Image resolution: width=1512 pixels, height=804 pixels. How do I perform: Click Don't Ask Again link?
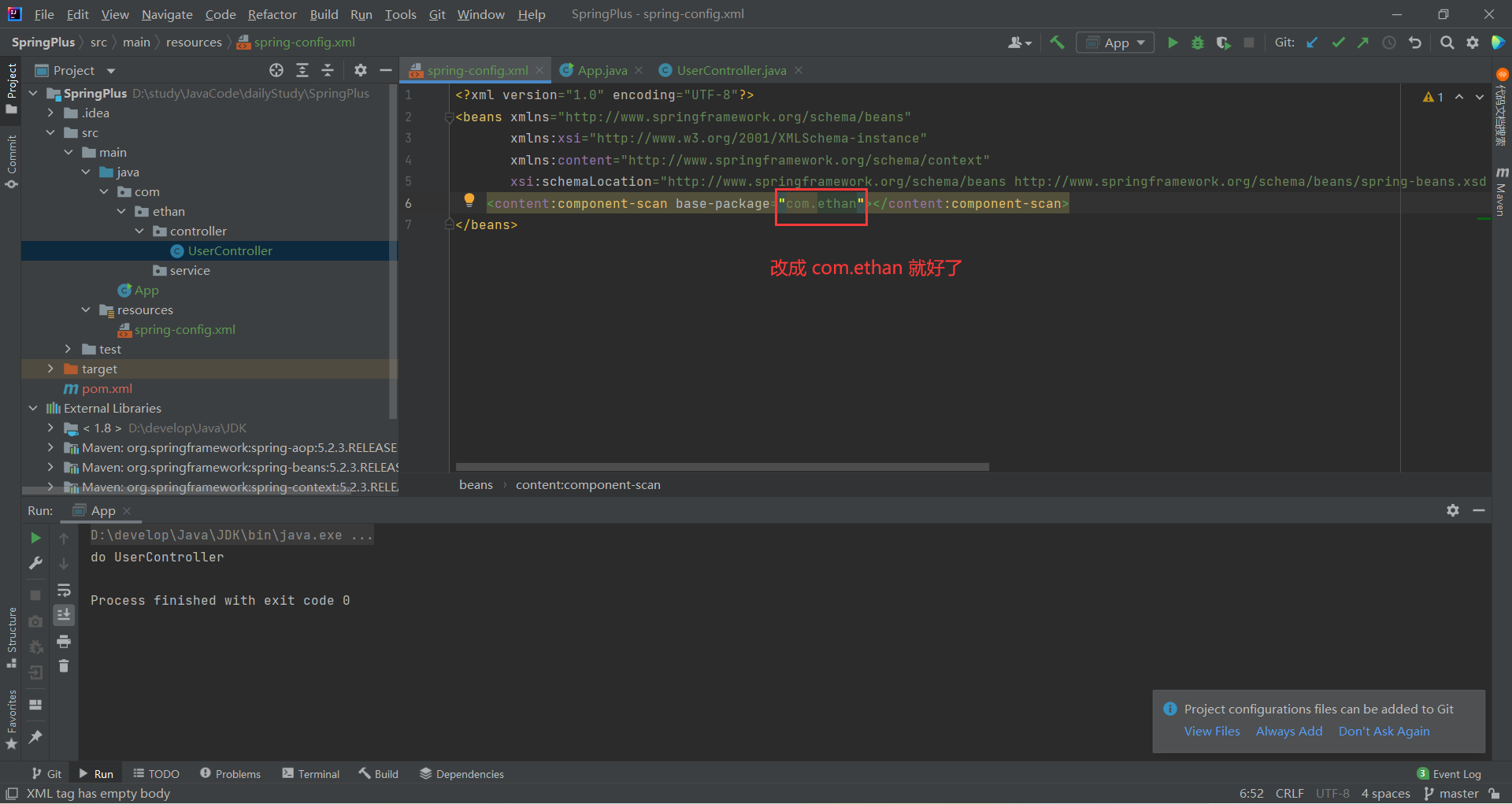click(x=1384, y=731)
